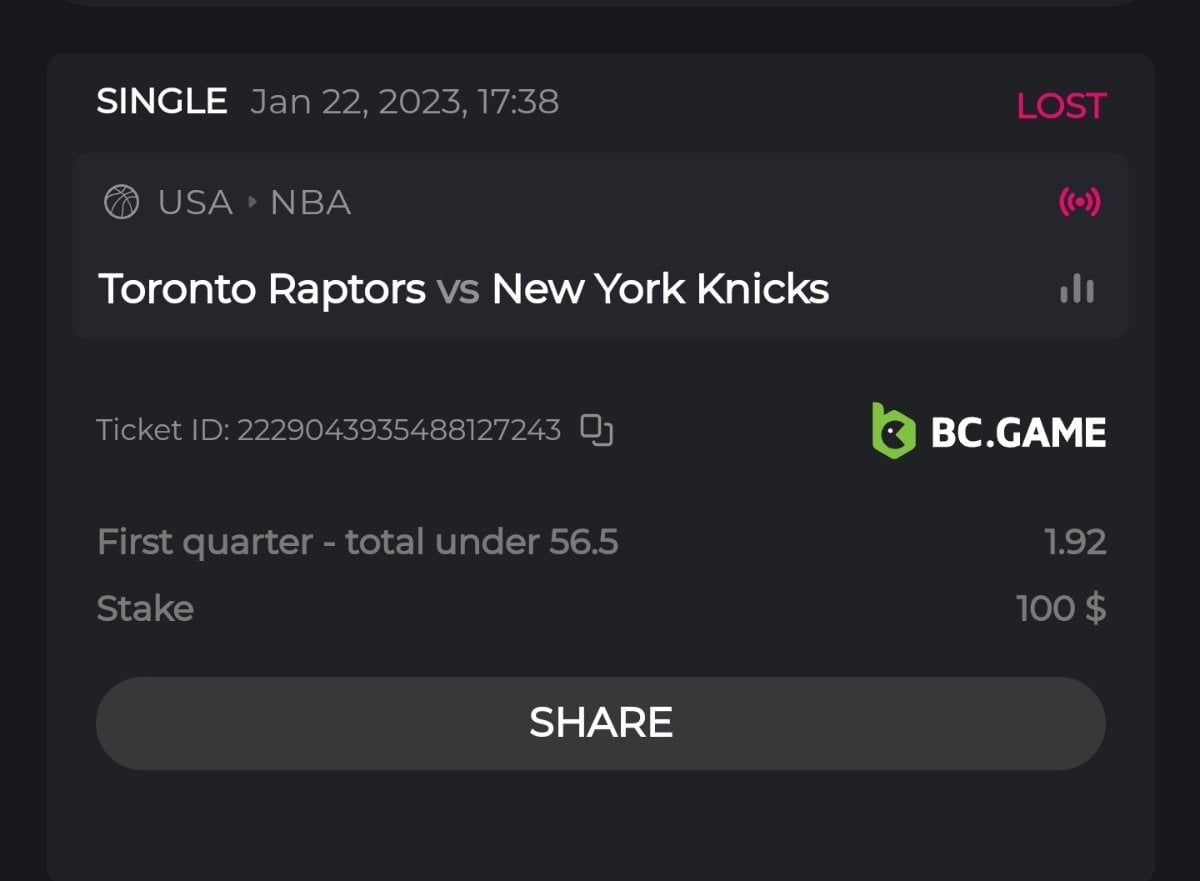Image resolution: width=1200 pixels, height=881 pixels.
Task: Click the breadcrumb arrow between USA and NBA
Action: pyautogui.click(x=252, y=203)
